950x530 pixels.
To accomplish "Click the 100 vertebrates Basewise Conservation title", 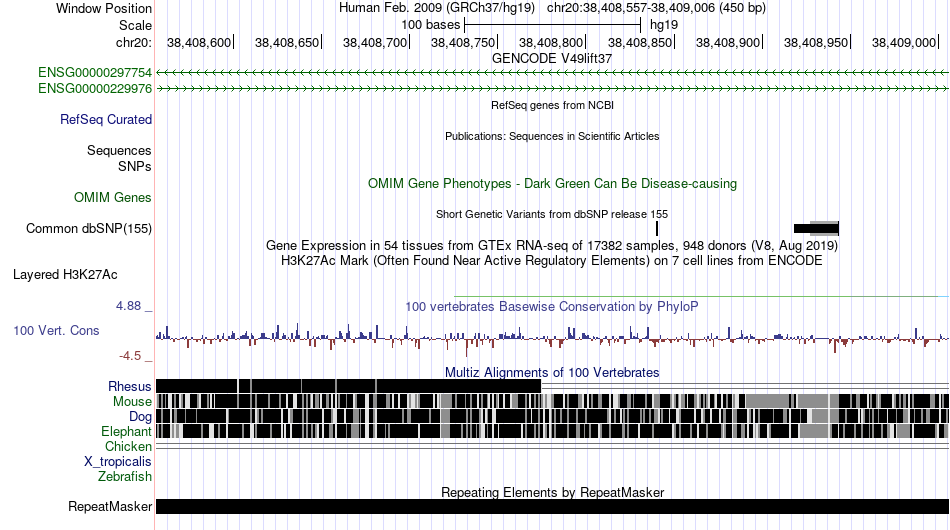I will (552, 306).
